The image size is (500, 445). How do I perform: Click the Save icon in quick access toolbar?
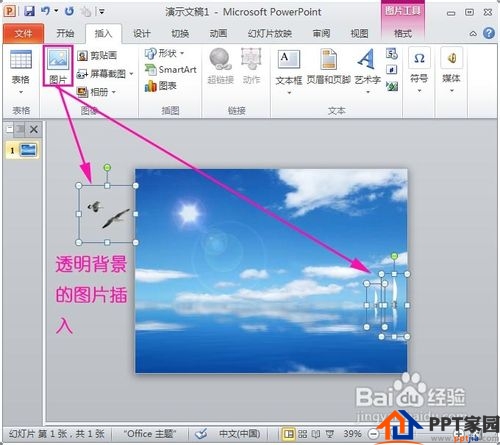29,11
